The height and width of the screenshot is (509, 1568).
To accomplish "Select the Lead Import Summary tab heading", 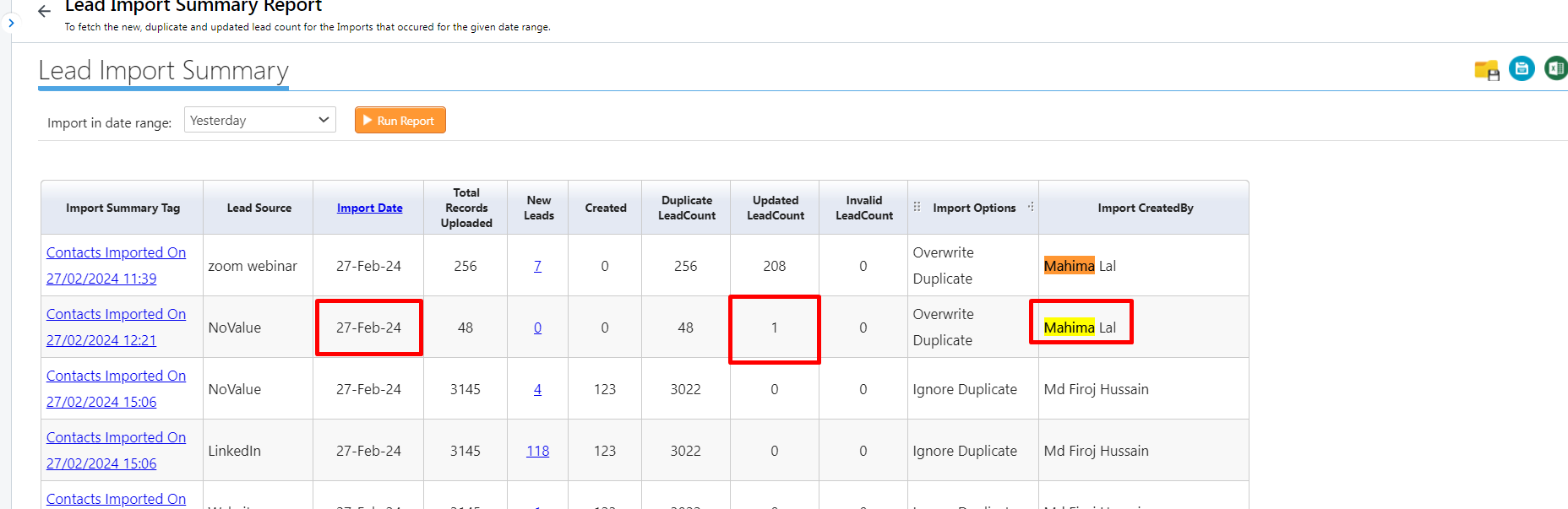I will (163, 70).
